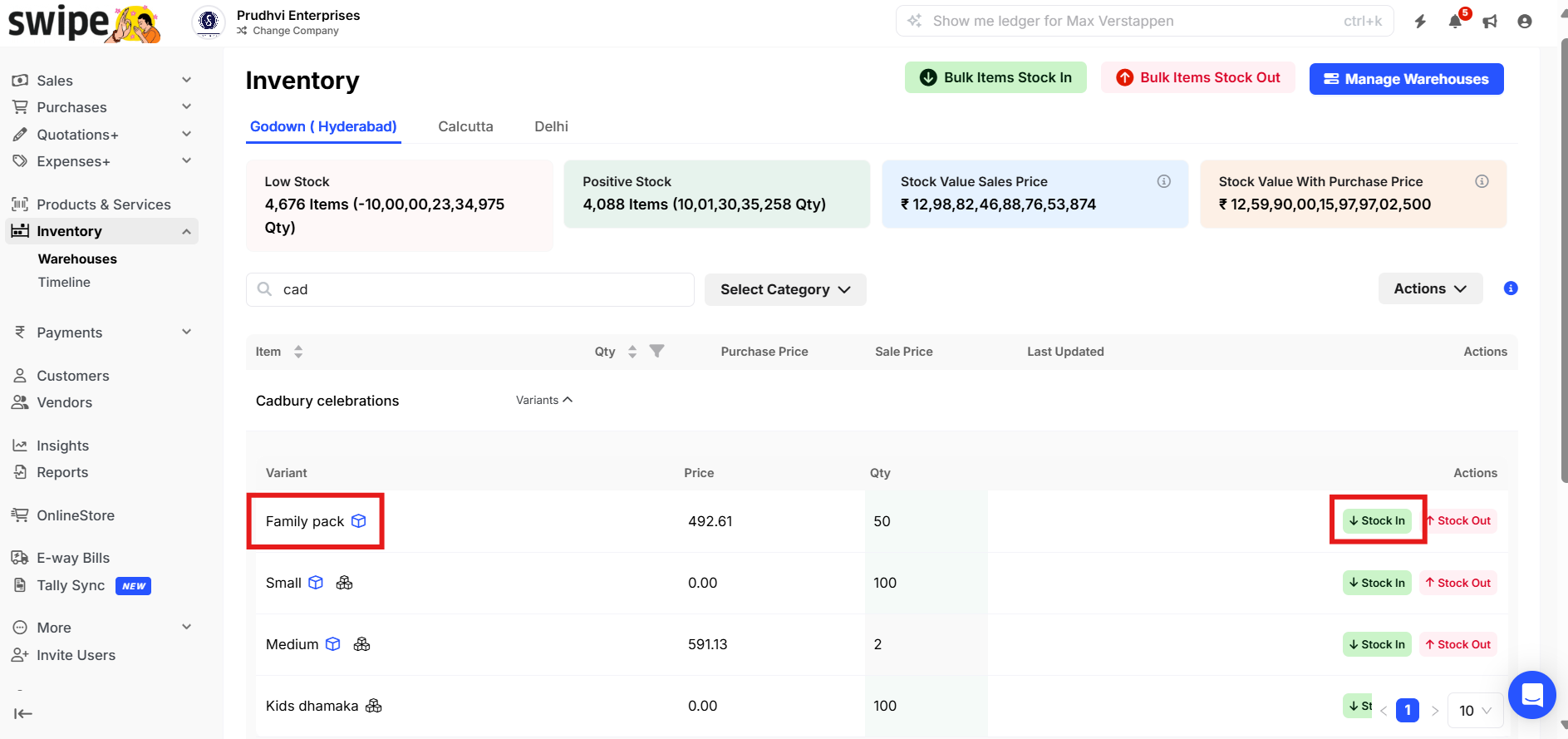1568x739 pixels.
Task: Select page 1 in pagination
Action: pyautogui.click(x=1408, y=710)
